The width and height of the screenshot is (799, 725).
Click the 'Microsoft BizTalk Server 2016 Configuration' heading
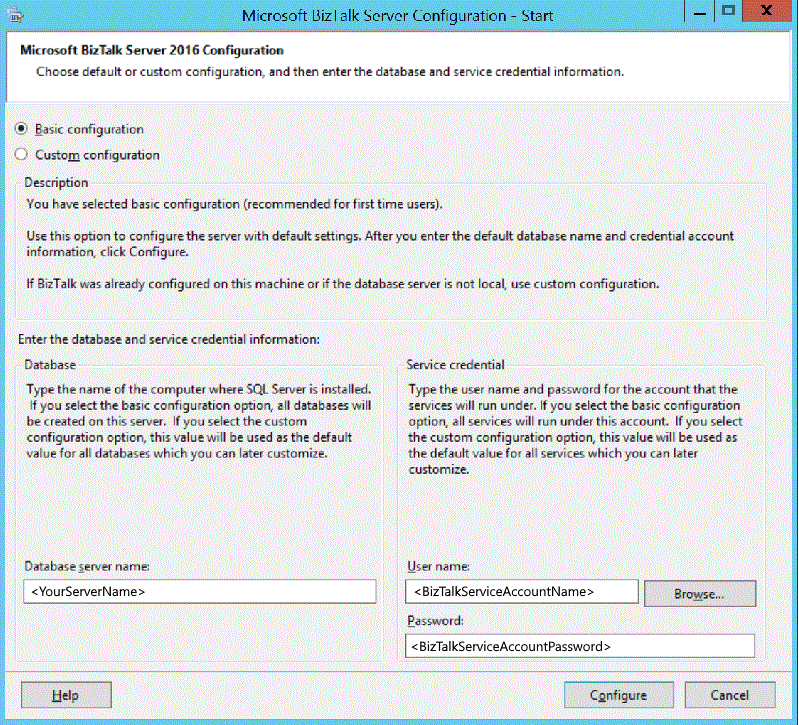pos(152,50)
